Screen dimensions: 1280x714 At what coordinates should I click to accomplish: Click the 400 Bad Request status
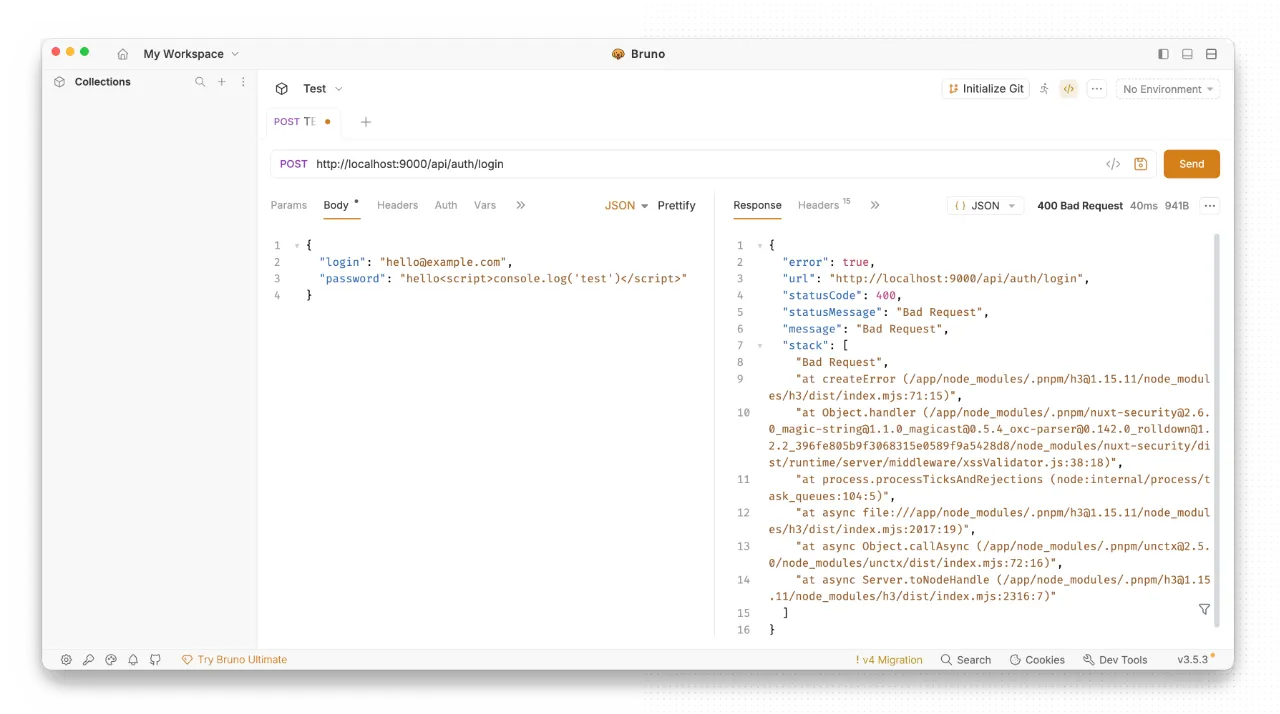pyautogui.click(x=1080, y=205)
